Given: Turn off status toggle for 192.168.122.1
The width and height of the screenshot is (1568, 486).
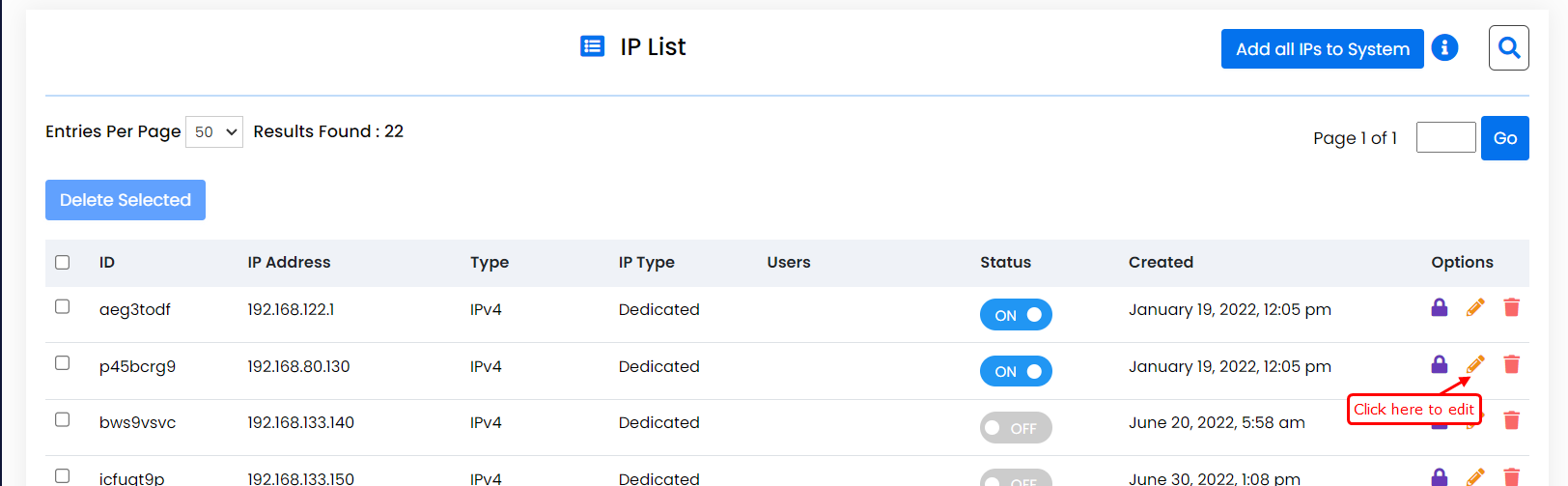Looking at the screenshot, I should coord(1016,315).
